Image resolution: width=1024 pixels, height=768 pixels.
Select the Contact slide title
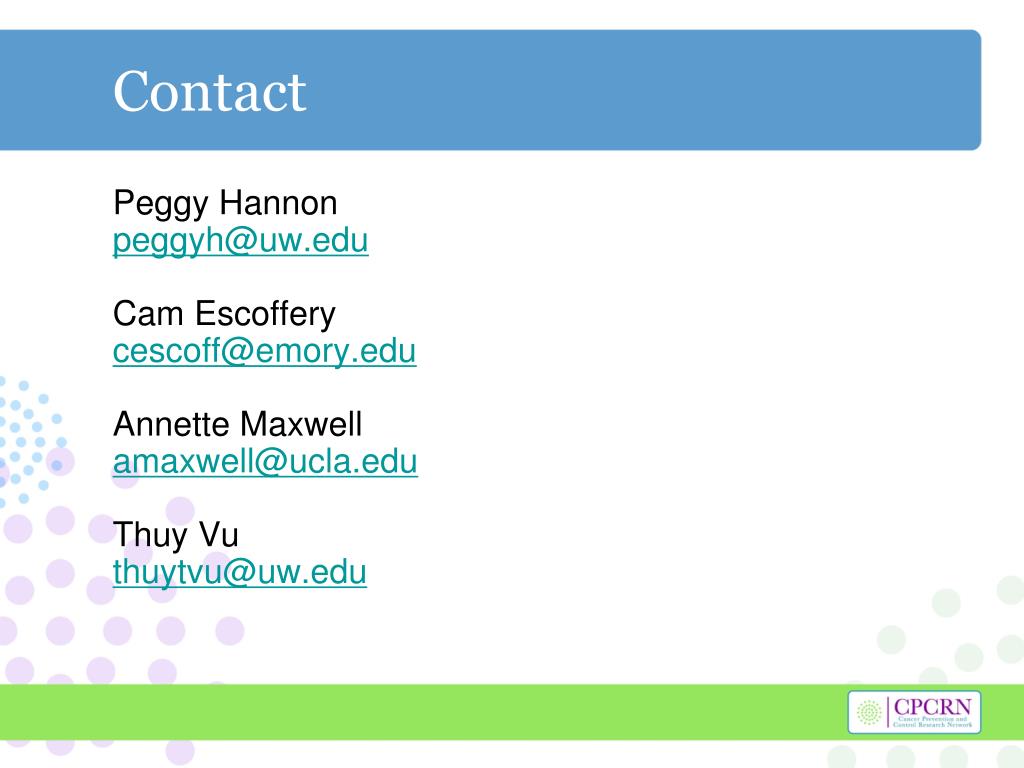tap(210, 91)
